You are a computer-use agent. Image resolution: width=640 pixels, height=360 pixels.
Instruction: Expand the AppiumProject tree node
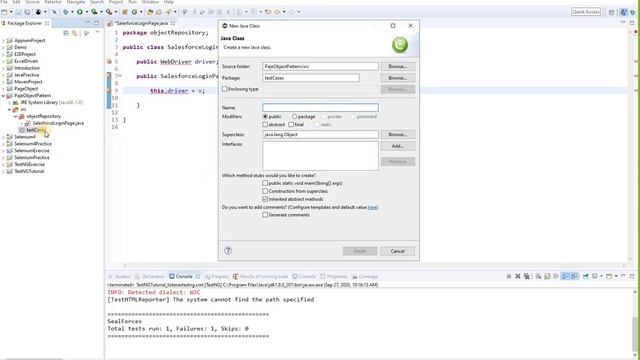pos(3,40)
